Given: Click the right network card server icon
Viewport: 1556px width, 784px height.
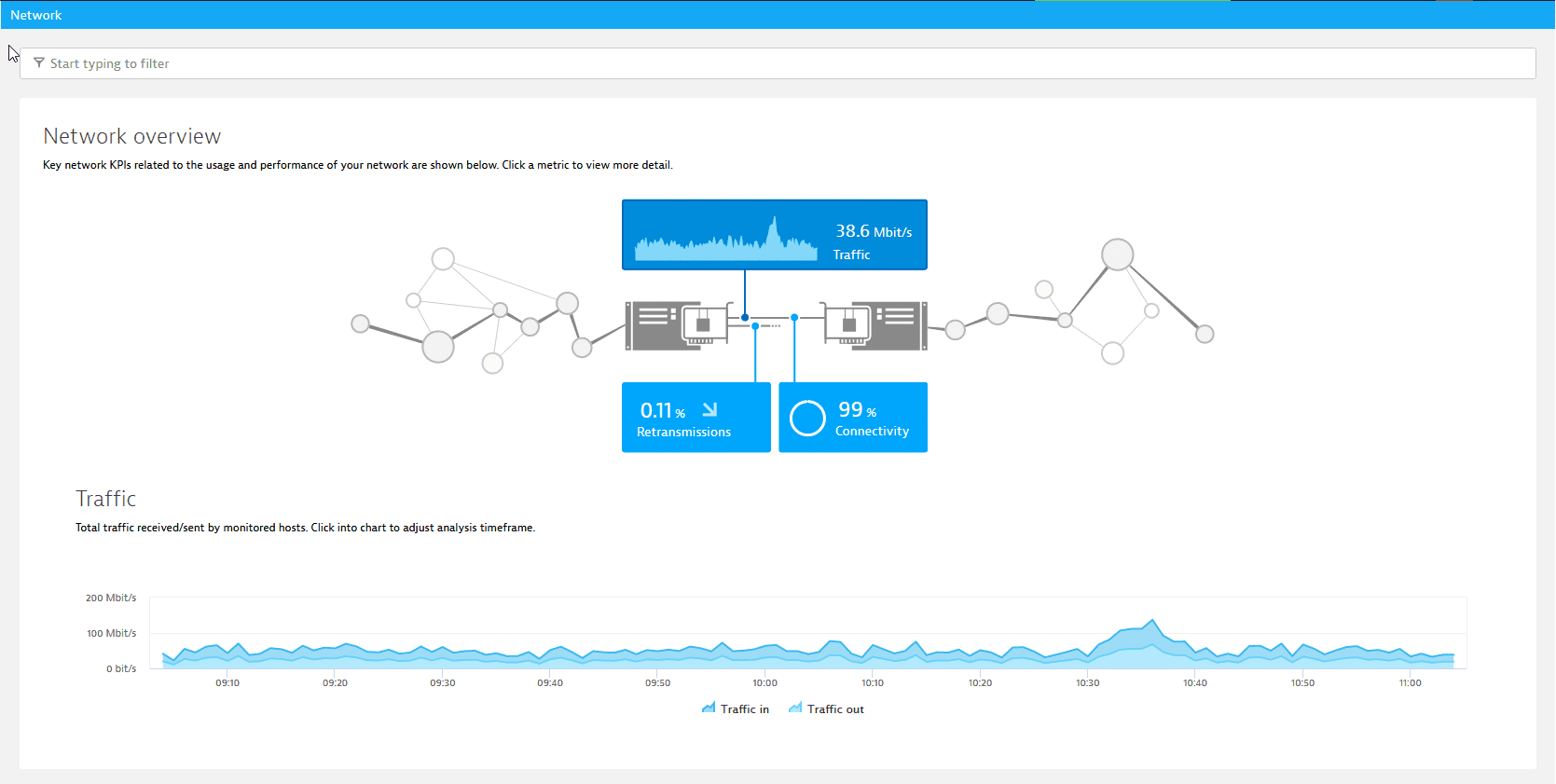Looking at the screenshot, I should (x=874, y=325).
